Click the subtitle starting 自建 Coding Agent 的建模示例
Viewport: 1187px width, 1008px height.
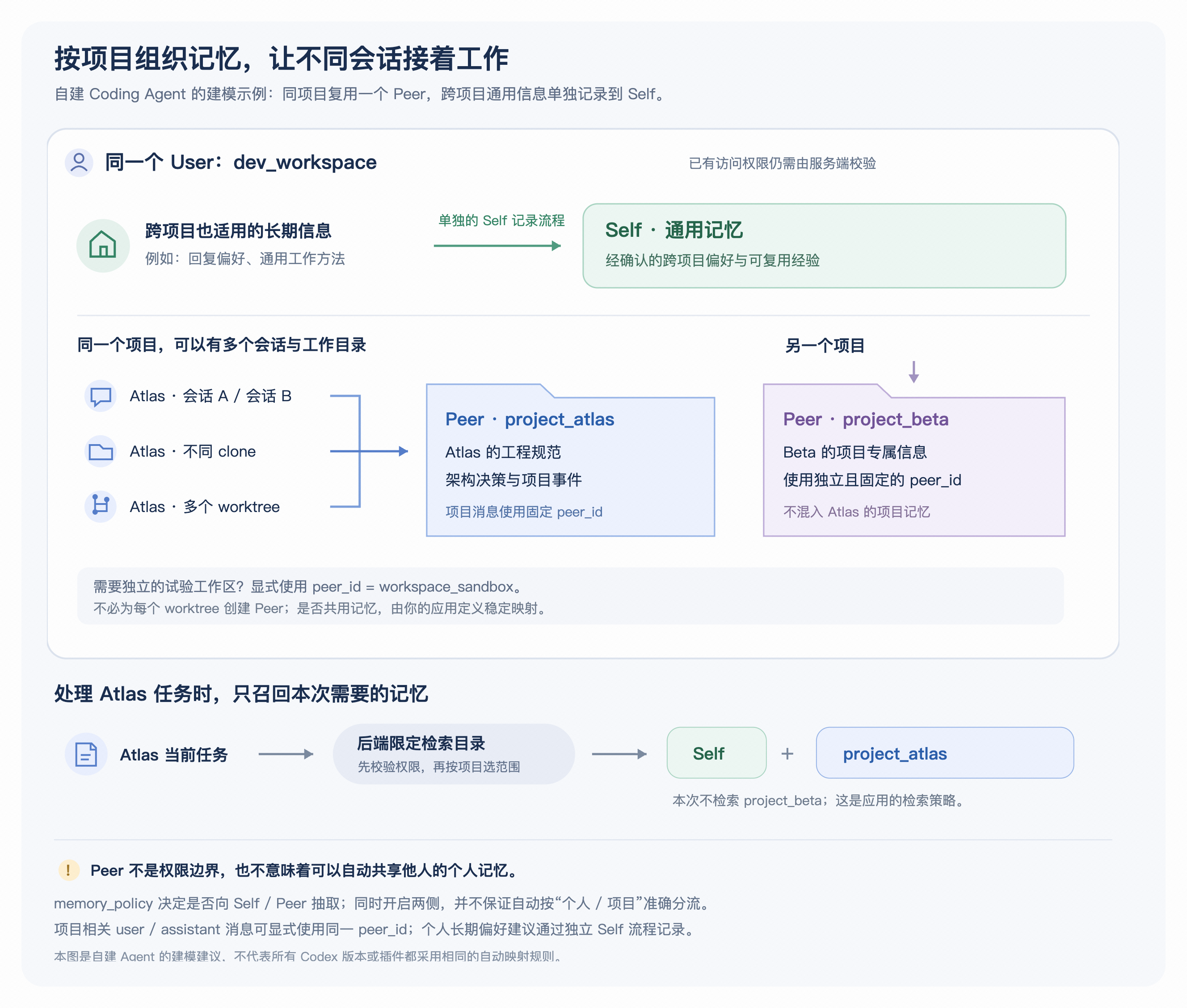click(x=361, y=94)
